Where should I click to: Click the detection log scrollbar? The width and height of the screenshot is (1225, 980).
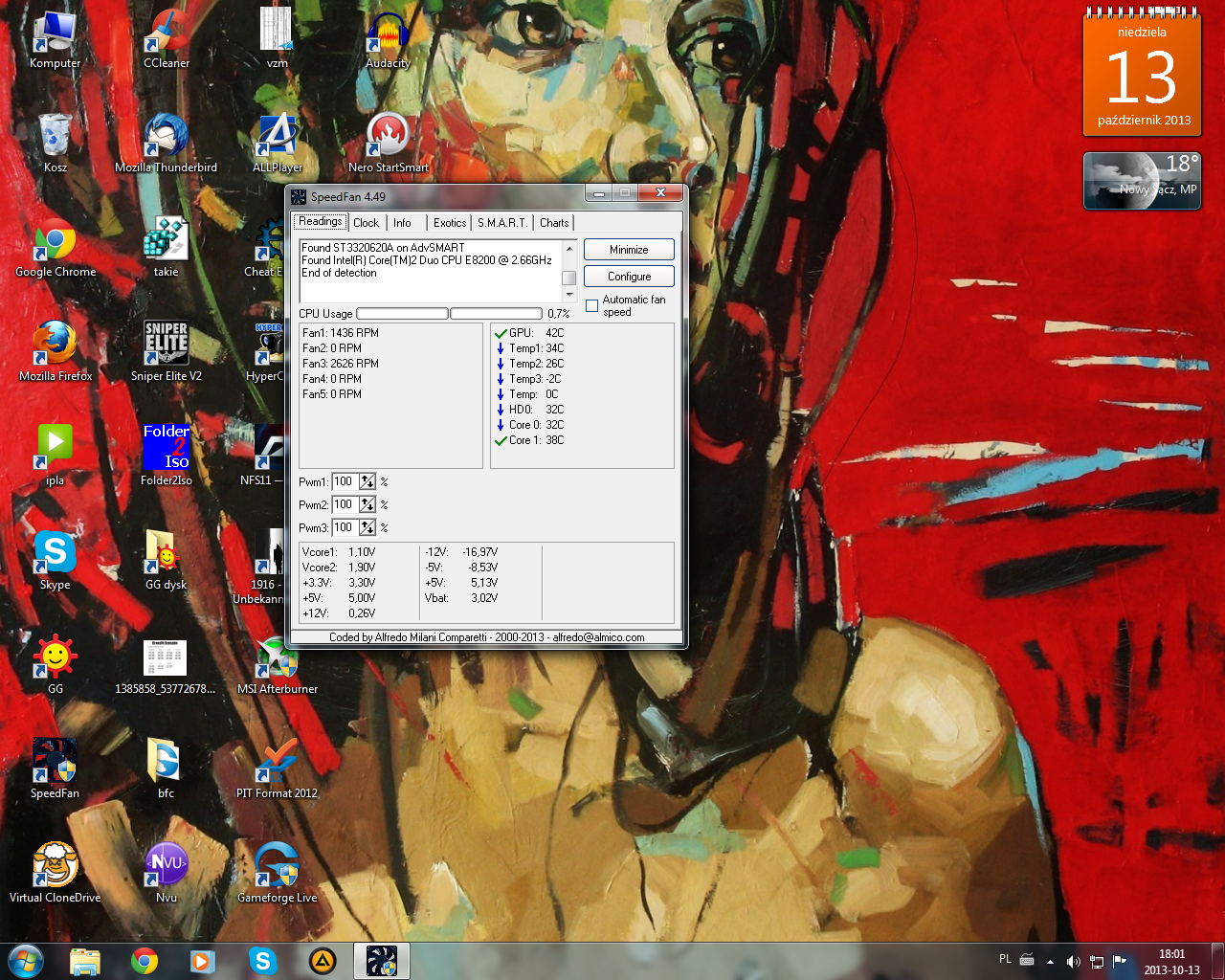568,272
